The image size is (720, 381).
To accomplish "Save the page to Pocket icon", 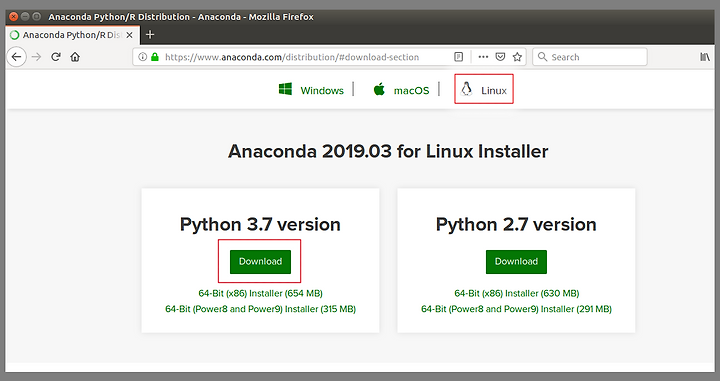I will click(x=500, y=57).
